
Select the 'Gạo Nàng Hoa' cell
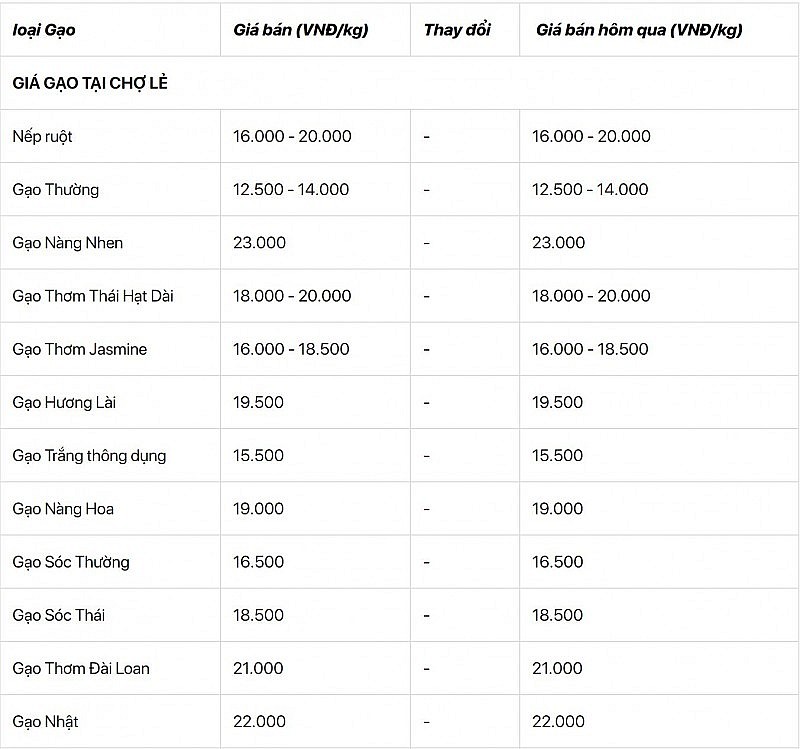[63, 508]
